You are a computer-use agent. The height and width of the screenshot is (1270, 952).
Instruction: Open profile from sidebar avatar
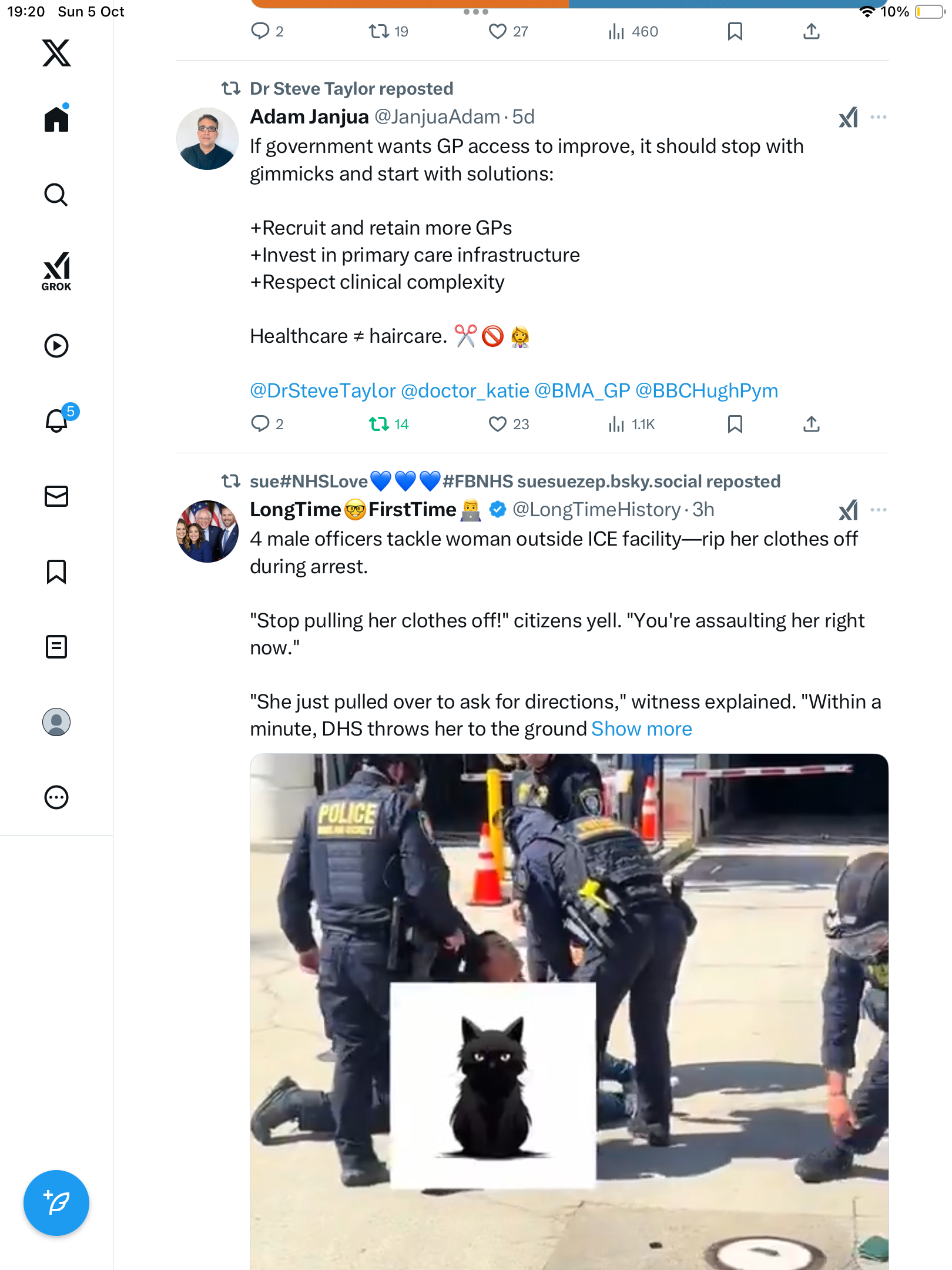(56, 722)
